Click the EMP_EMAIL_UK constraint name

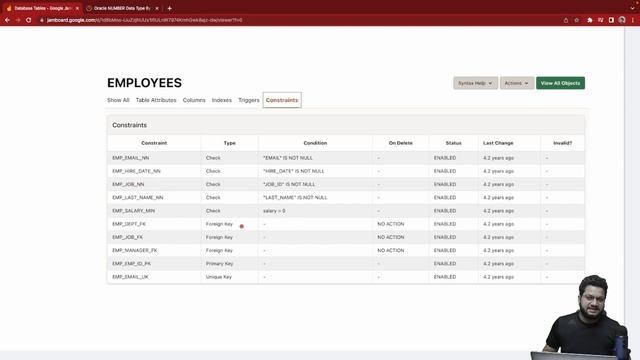click(130, 277)
